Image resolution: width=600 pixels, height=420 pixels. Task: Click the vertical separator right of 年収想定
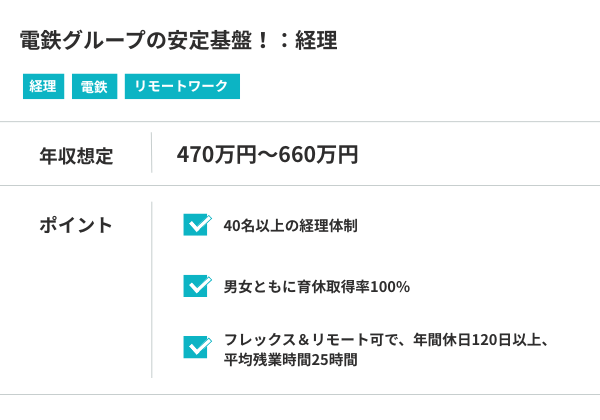tap(152, 153)
